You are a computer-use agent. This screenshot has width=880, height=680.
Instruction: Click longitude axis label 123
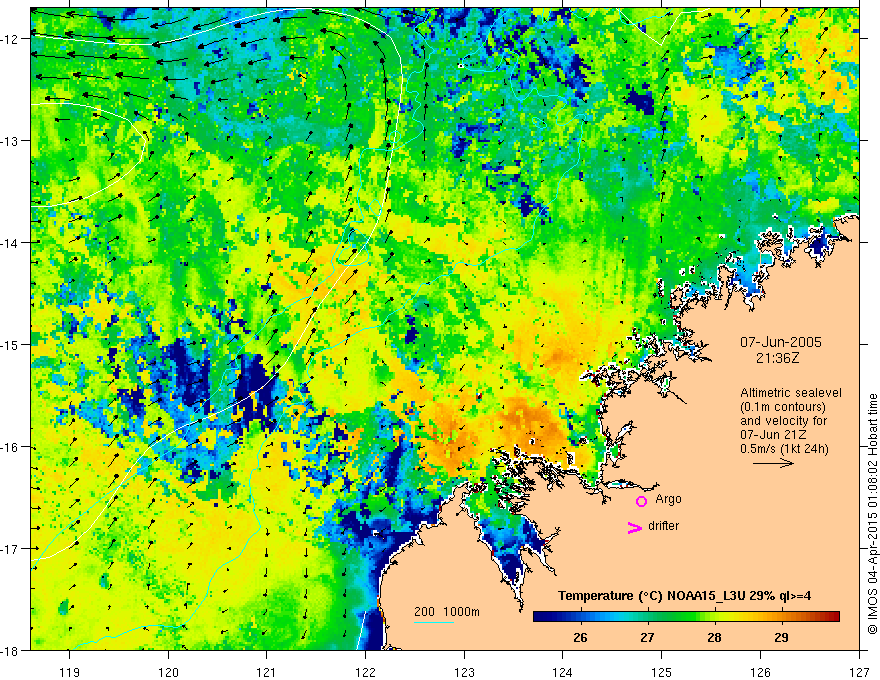pos(464,672)
